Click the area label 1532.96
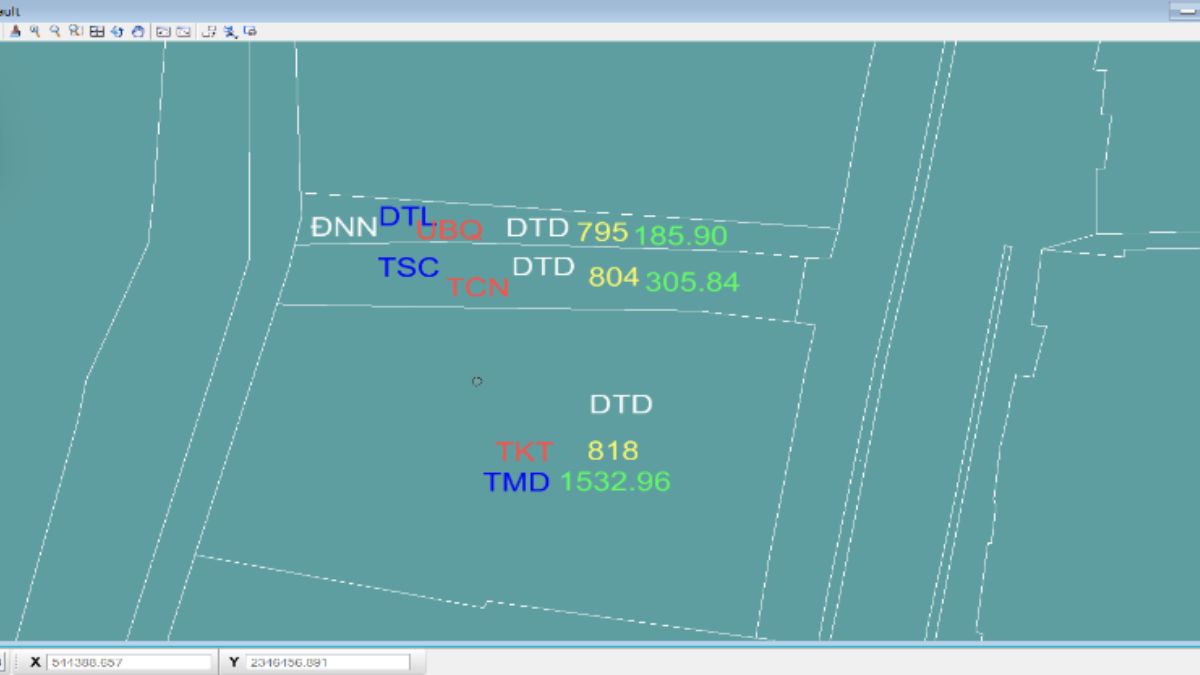The width and height of the screenshot is (1200, 675). (615, 482)
